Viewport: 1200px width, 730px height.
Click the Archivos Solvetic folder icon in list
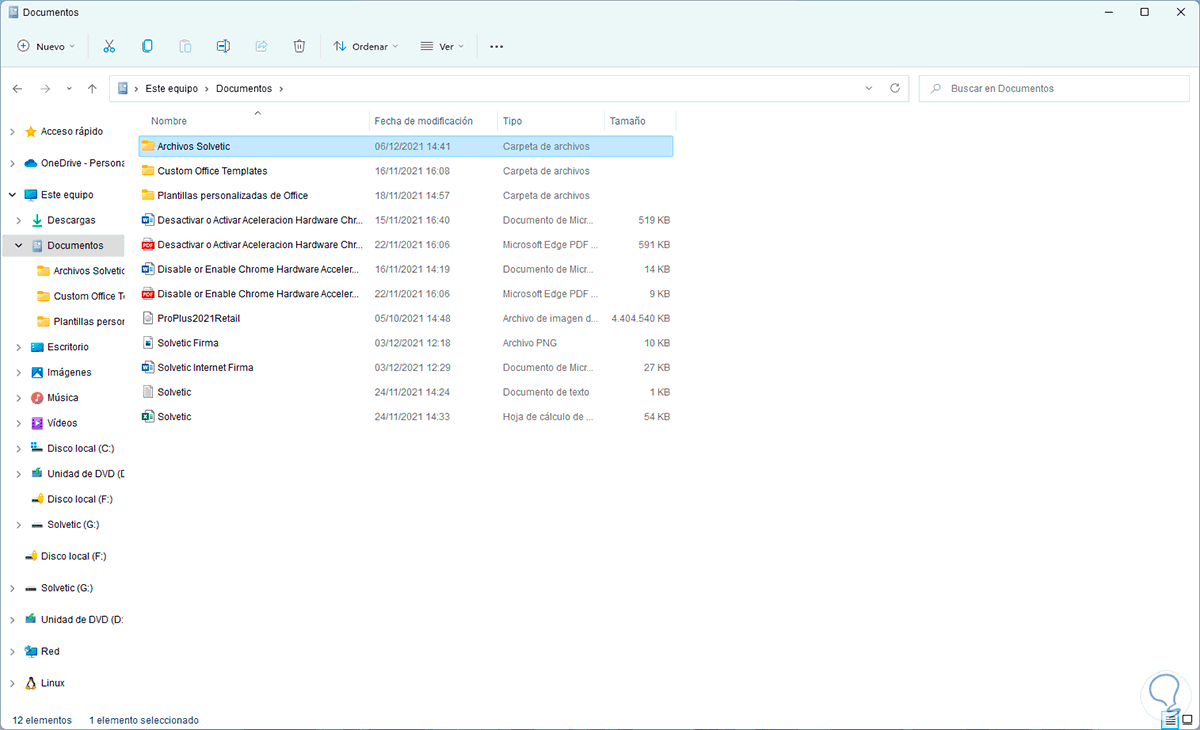click(x=148, y=146)
